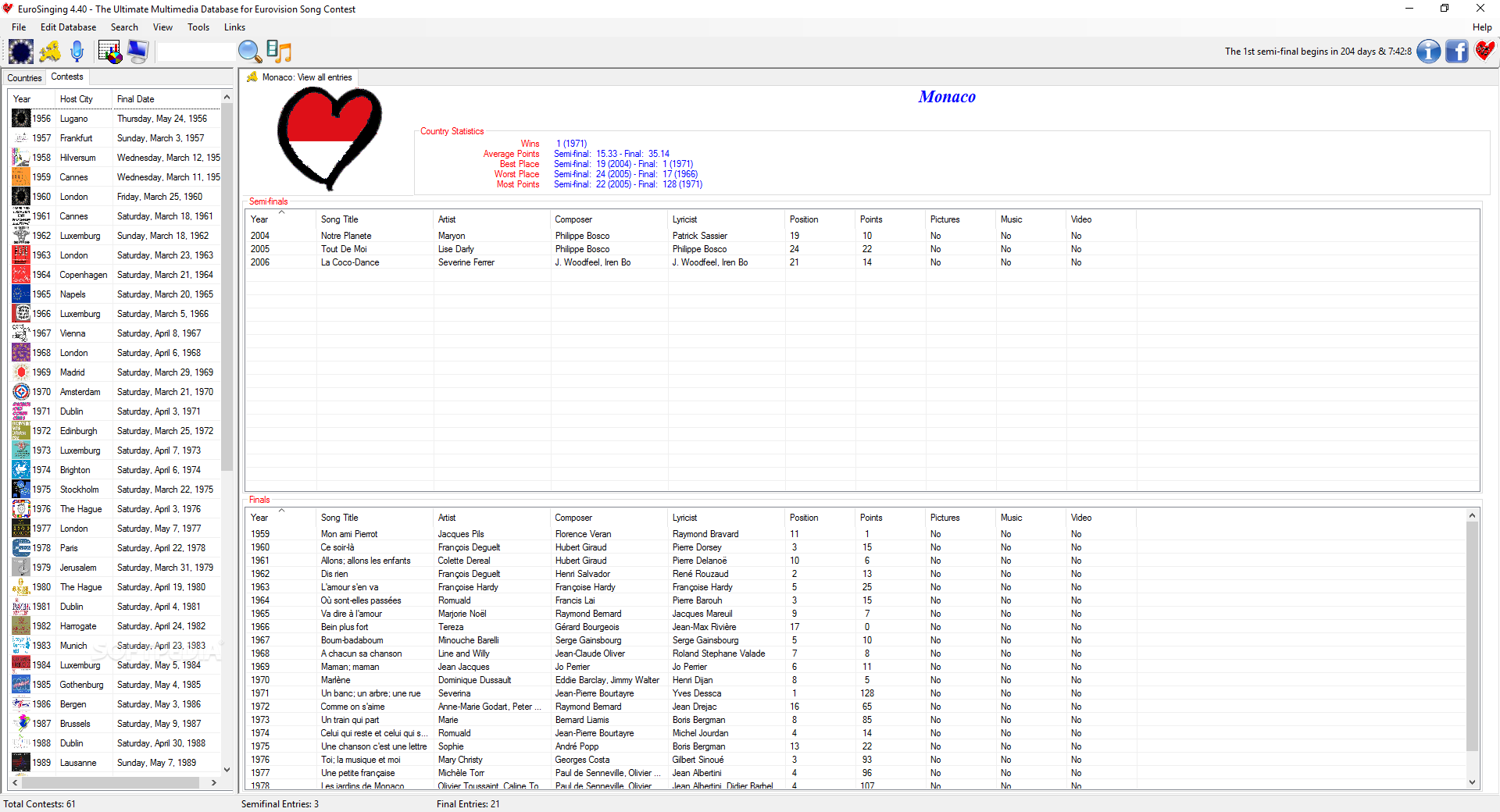
Task: Click the 1956 Lugano contest logo
Action: tap(21, 119)
